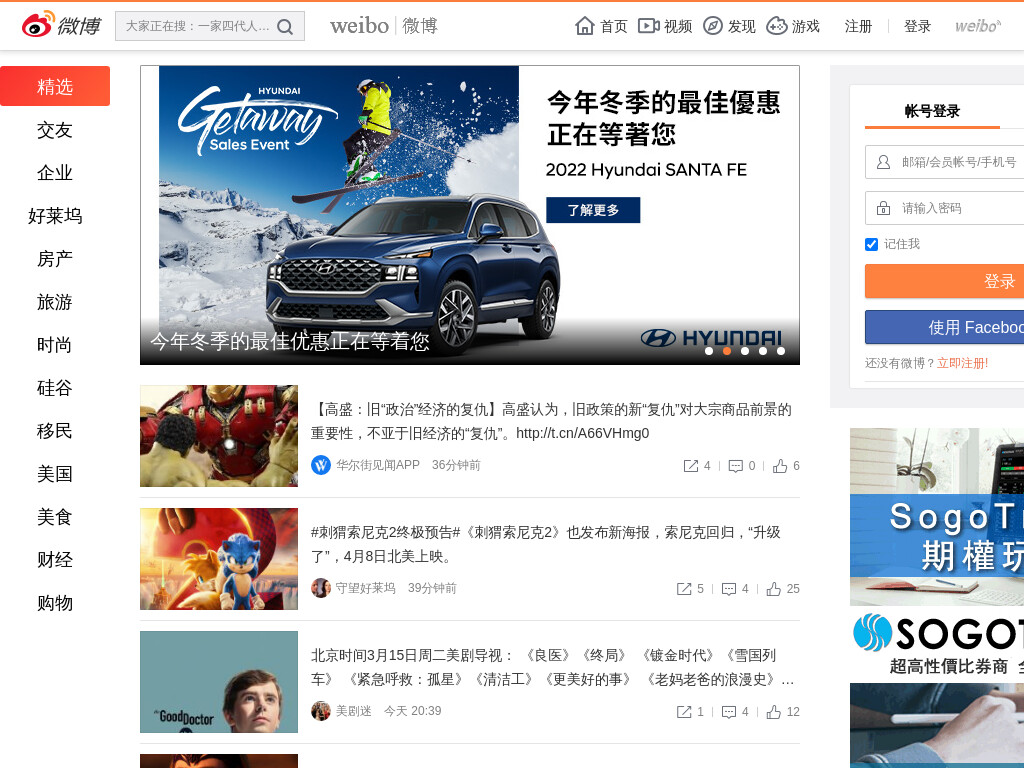1024x768 pixels.
Task: Click author name 美剧迷
Action: click(353, 711)
